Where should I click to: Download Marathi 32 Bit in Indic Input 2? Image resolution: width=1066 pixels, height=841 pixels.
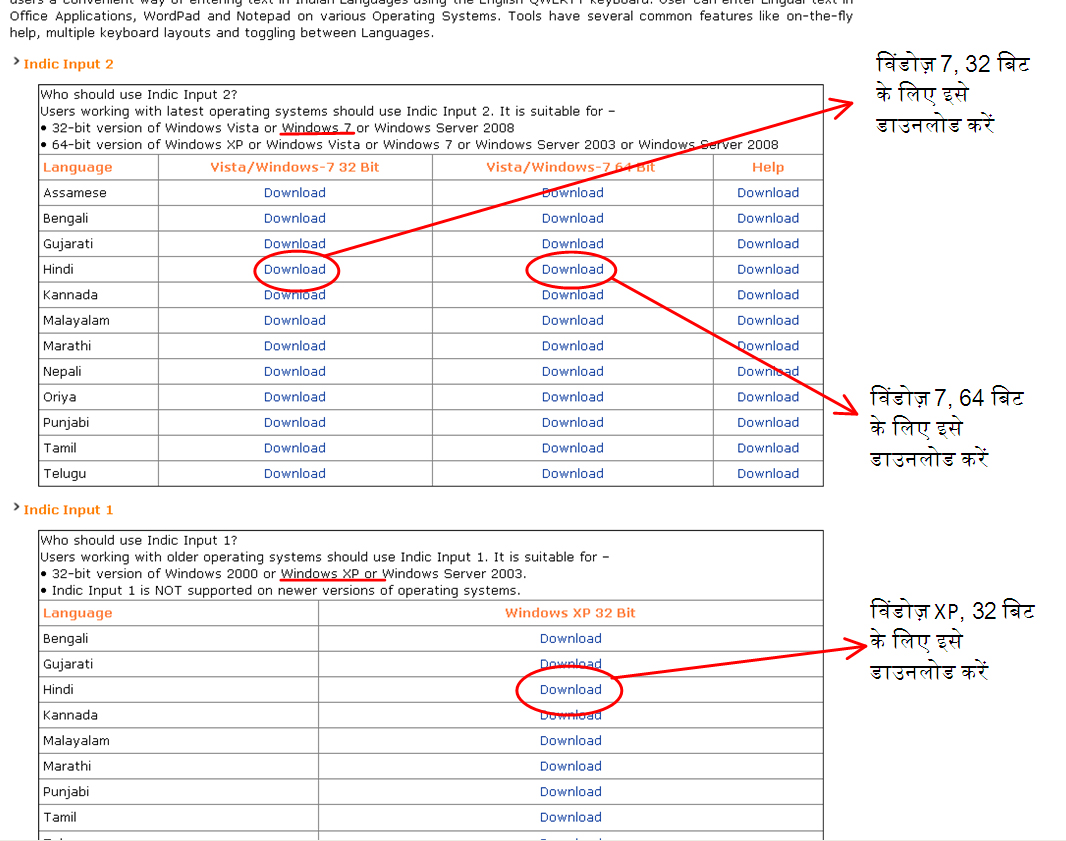tap(294, 345)
